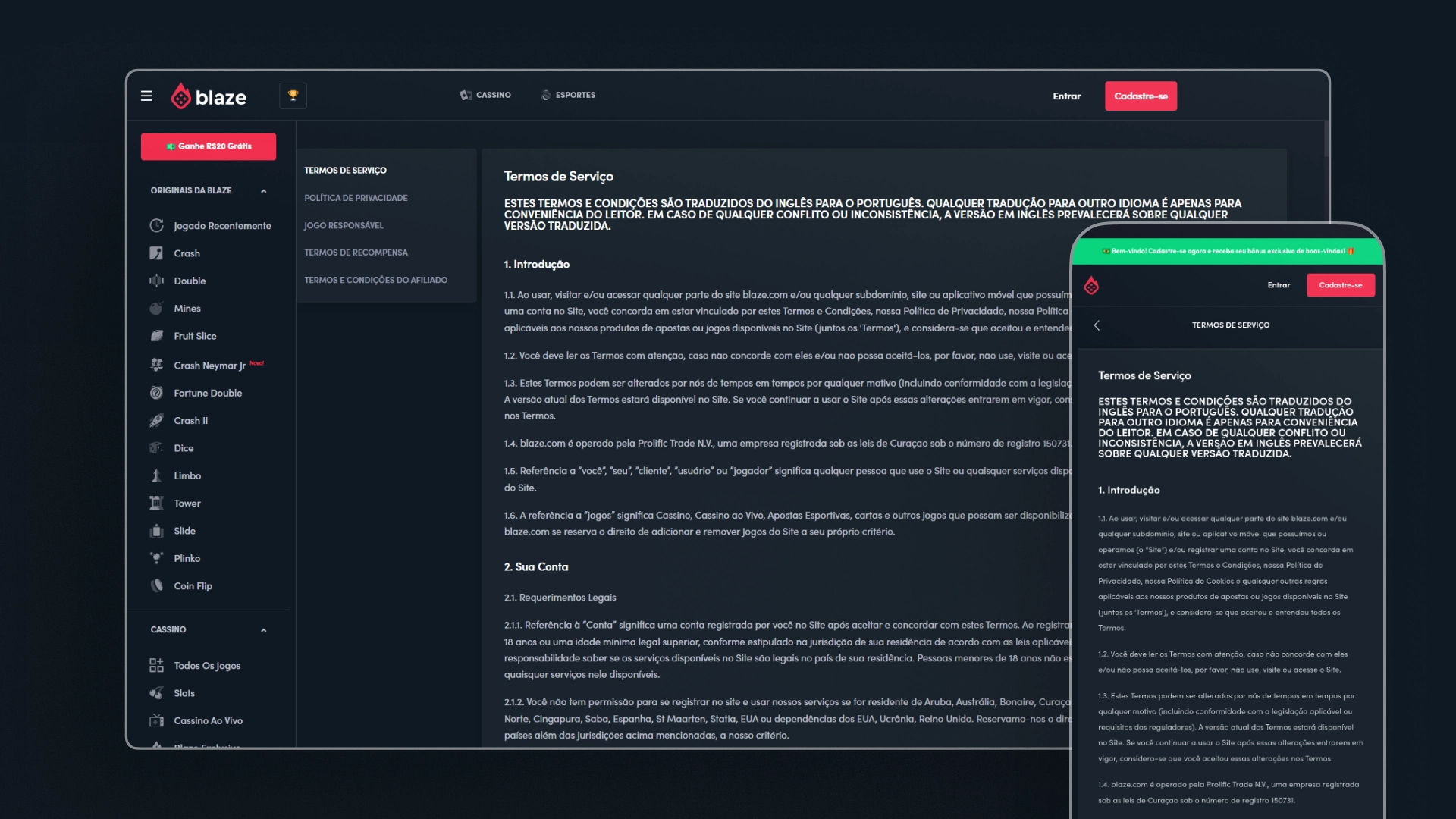1456x819 pixels.
Task: Click the 'Termos de Serviço' desktop page heading
Action: (558, 177)
